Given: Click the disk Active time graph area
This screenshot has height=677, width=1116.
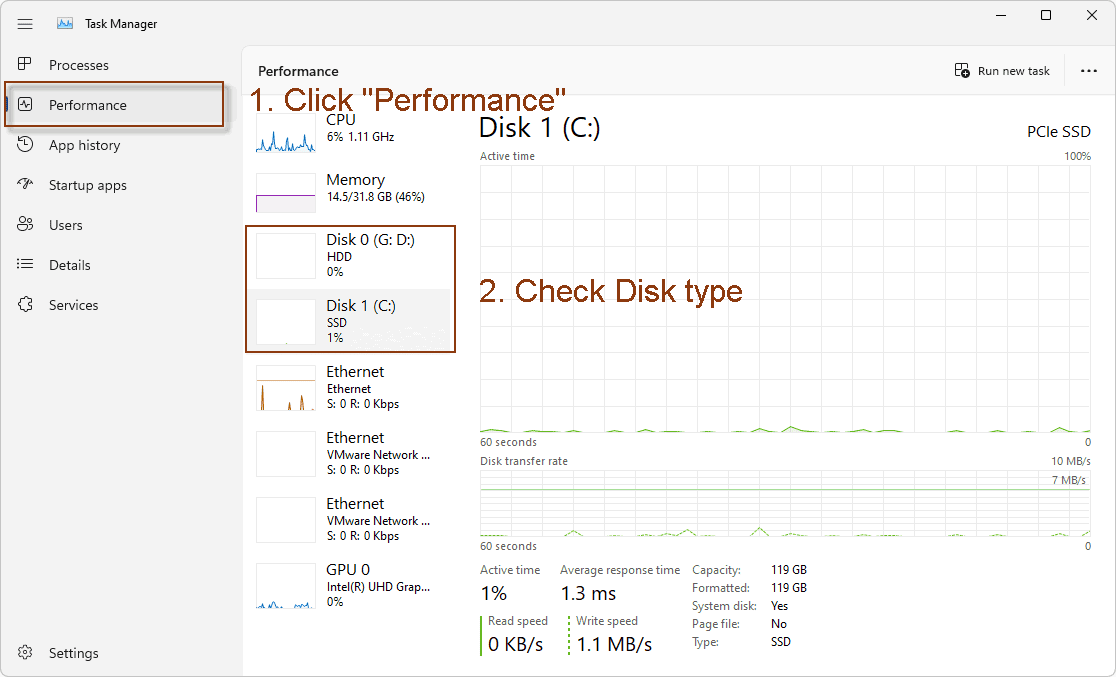Looking at the screenshot, I should coord(785,298).
